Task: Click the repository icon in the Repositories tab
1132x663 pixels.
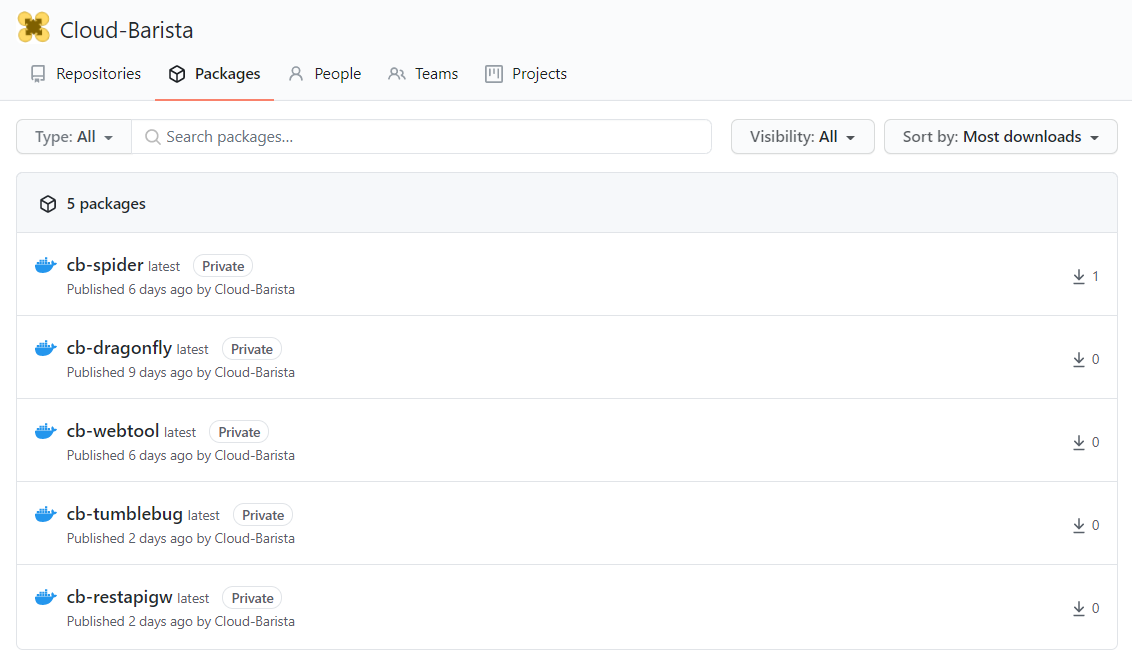Action: [x=38, y=74]
